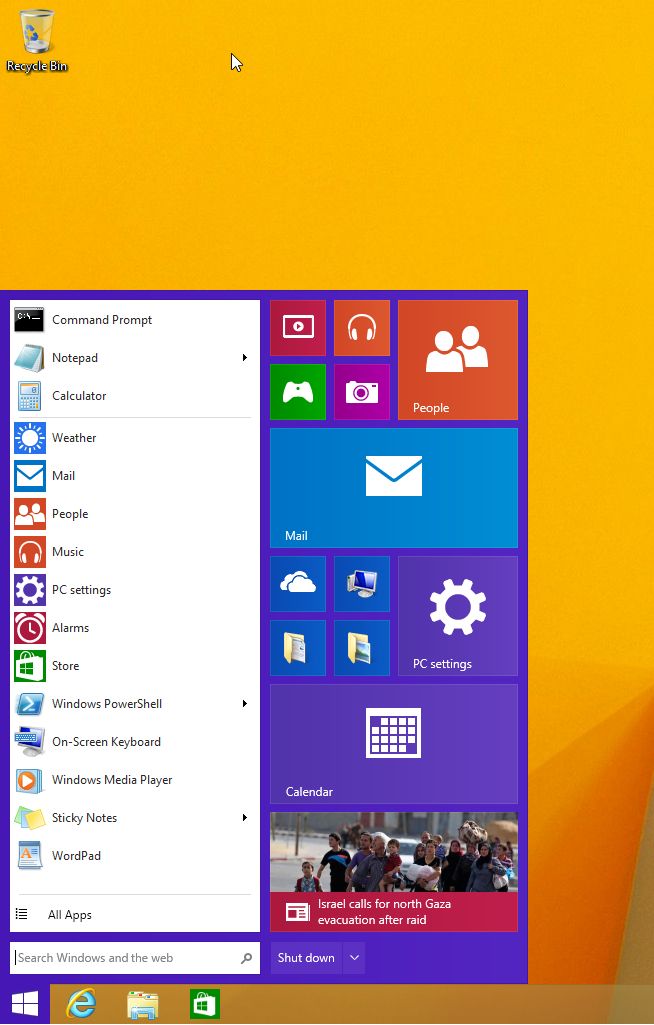This screenshot has height=1025, width=654.
Task: Click the Windows Media Player icon
Action: (x=30, y=779)
